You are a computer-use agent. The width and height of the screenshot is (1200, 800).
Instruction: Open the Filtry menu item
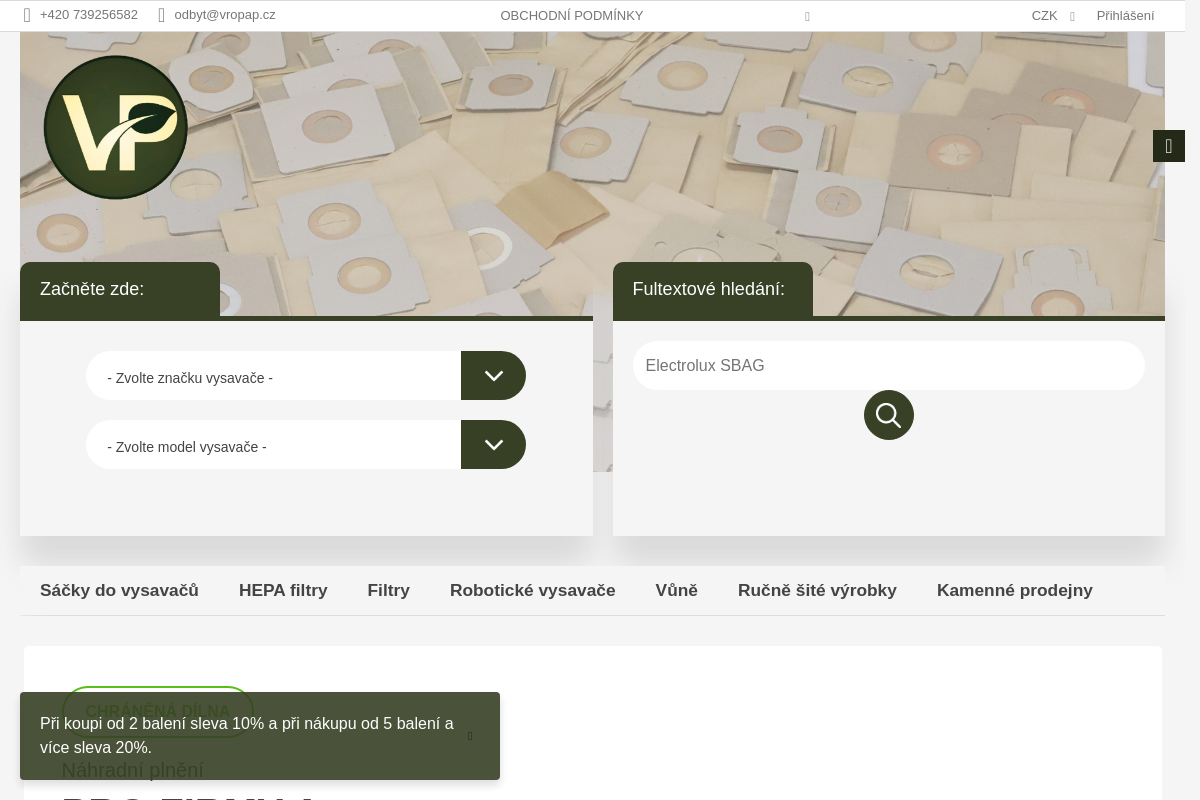(x=389, y=591)
